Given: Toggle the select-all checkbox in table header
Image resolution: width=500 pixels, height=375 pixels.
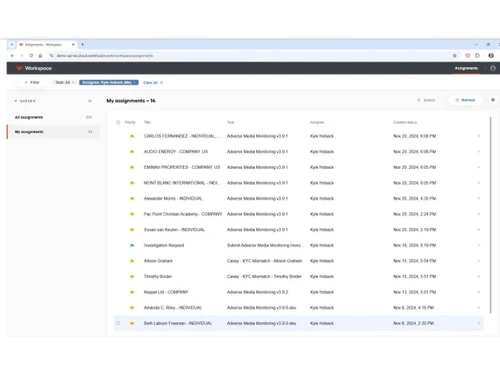Looking at the screenshot, I should pyautogui.click(x=118, y=122).
